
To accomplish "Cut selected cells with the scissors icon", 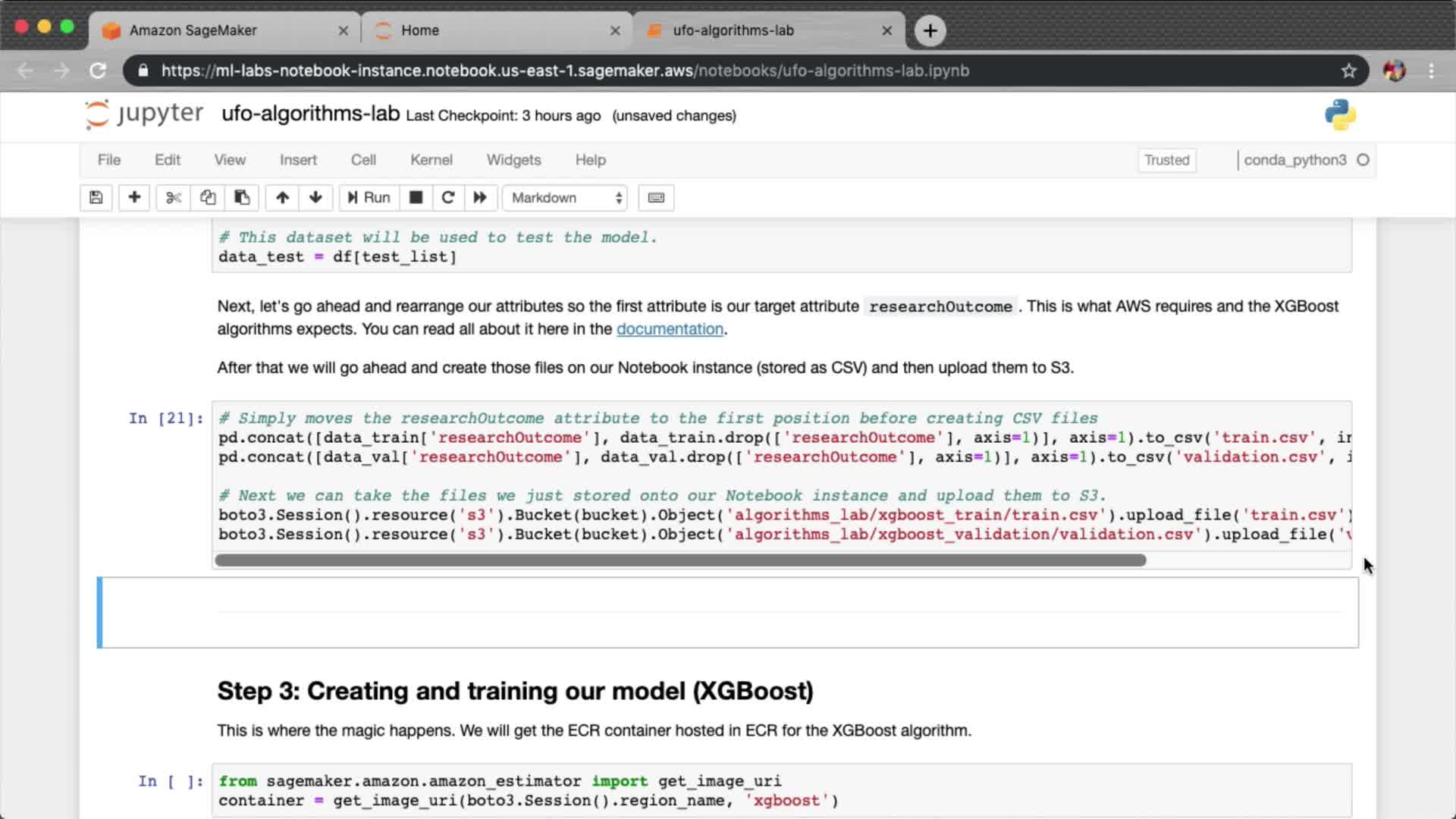I will tap(174, 198).
